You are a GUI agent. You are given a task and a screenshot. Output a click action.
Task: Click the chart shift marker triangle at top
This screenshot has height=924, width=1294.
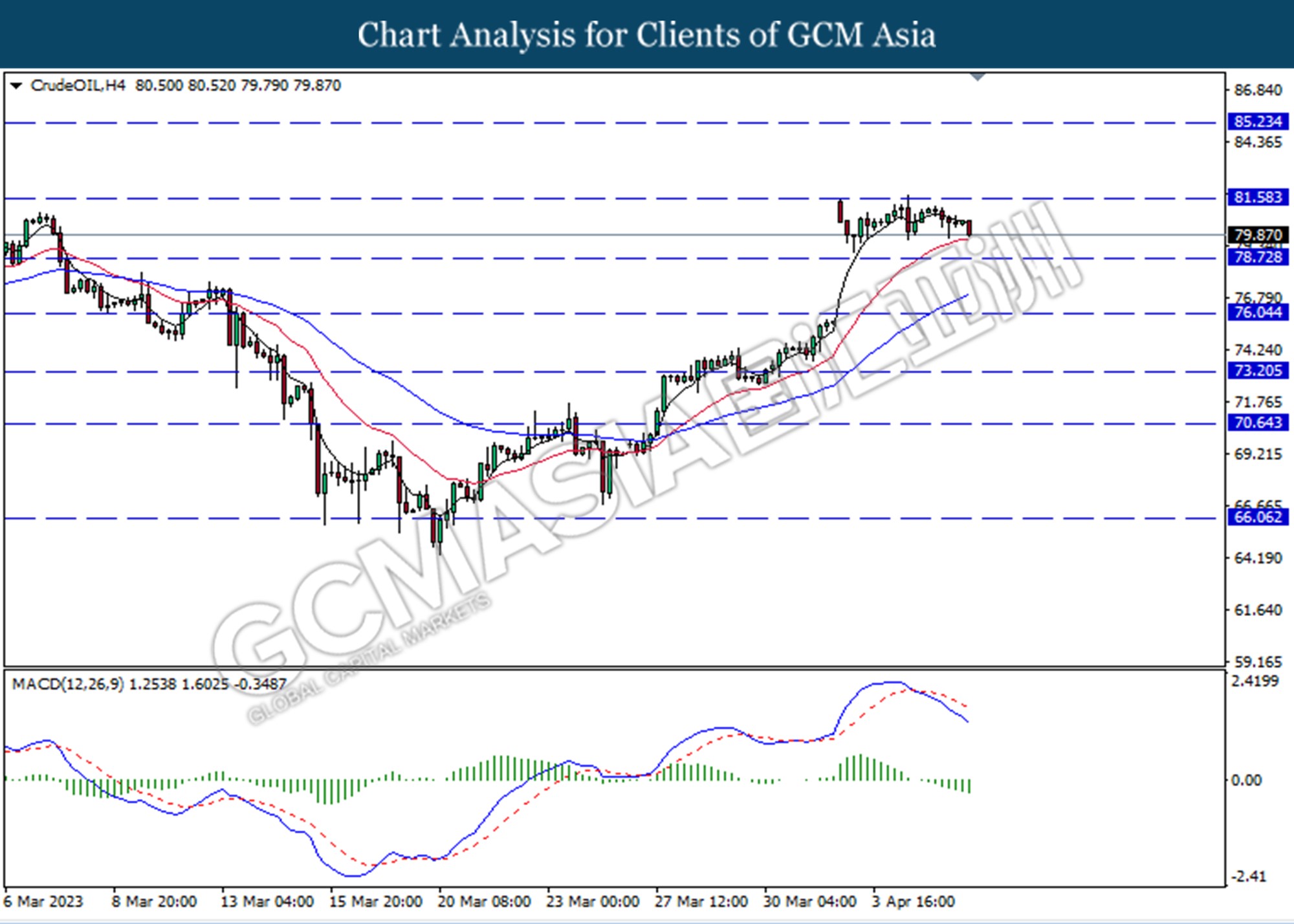[x=978, y=77]
